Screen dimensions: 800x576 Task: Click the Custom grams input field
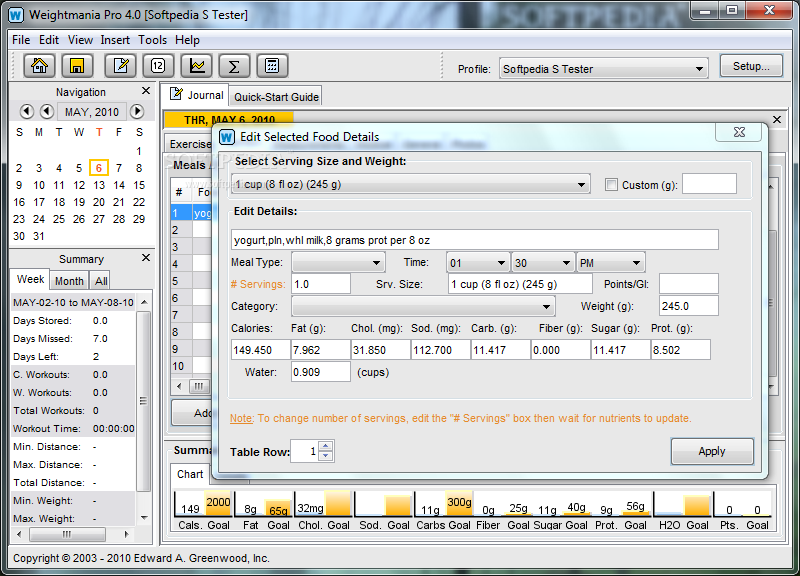(x=709, y=184)
